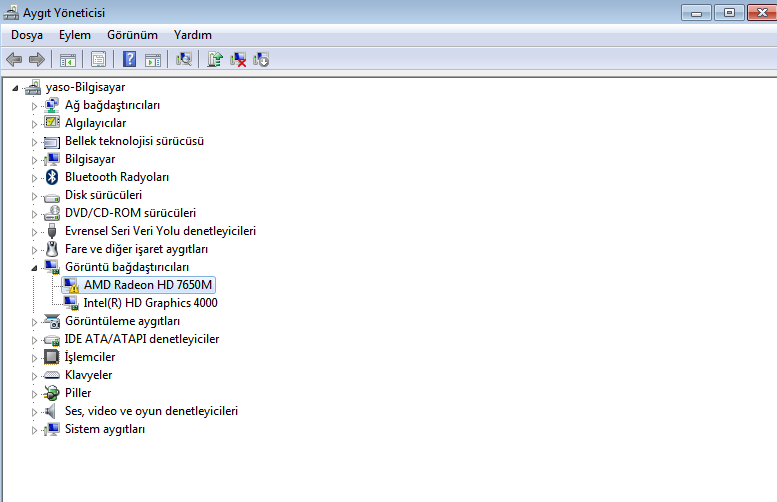Select Ses, video ve oyun denetleyicileri
Image resolution: width=777 pixels, height=502 pixels.
(151, 411)
